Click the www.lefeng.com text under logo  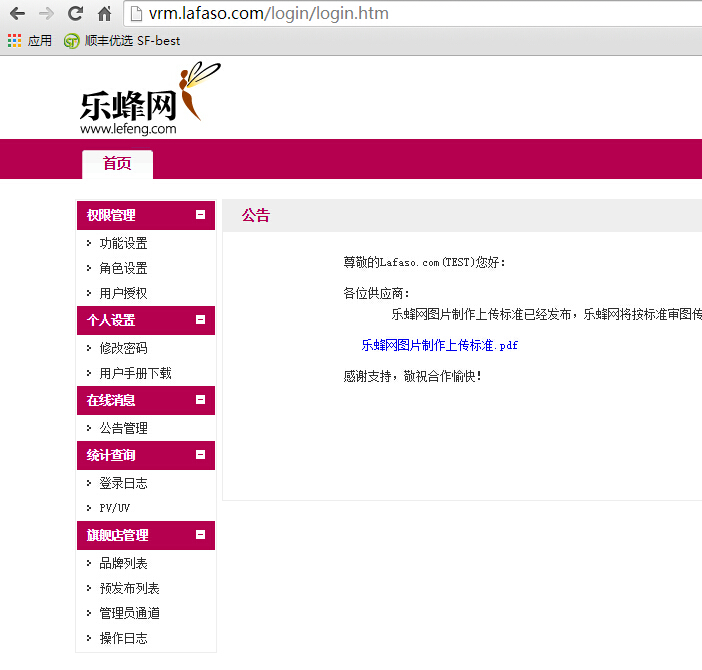pos(128,129)
